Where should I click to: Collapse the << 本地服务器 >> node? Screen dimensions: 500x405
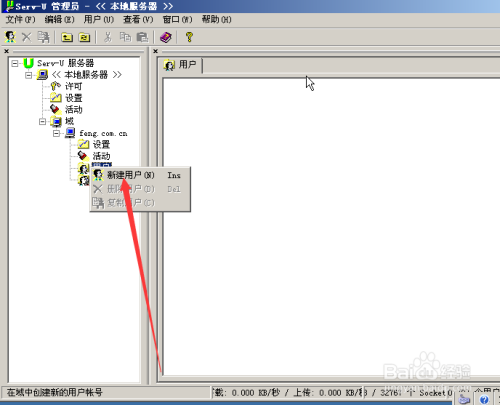tap(29, 75)
